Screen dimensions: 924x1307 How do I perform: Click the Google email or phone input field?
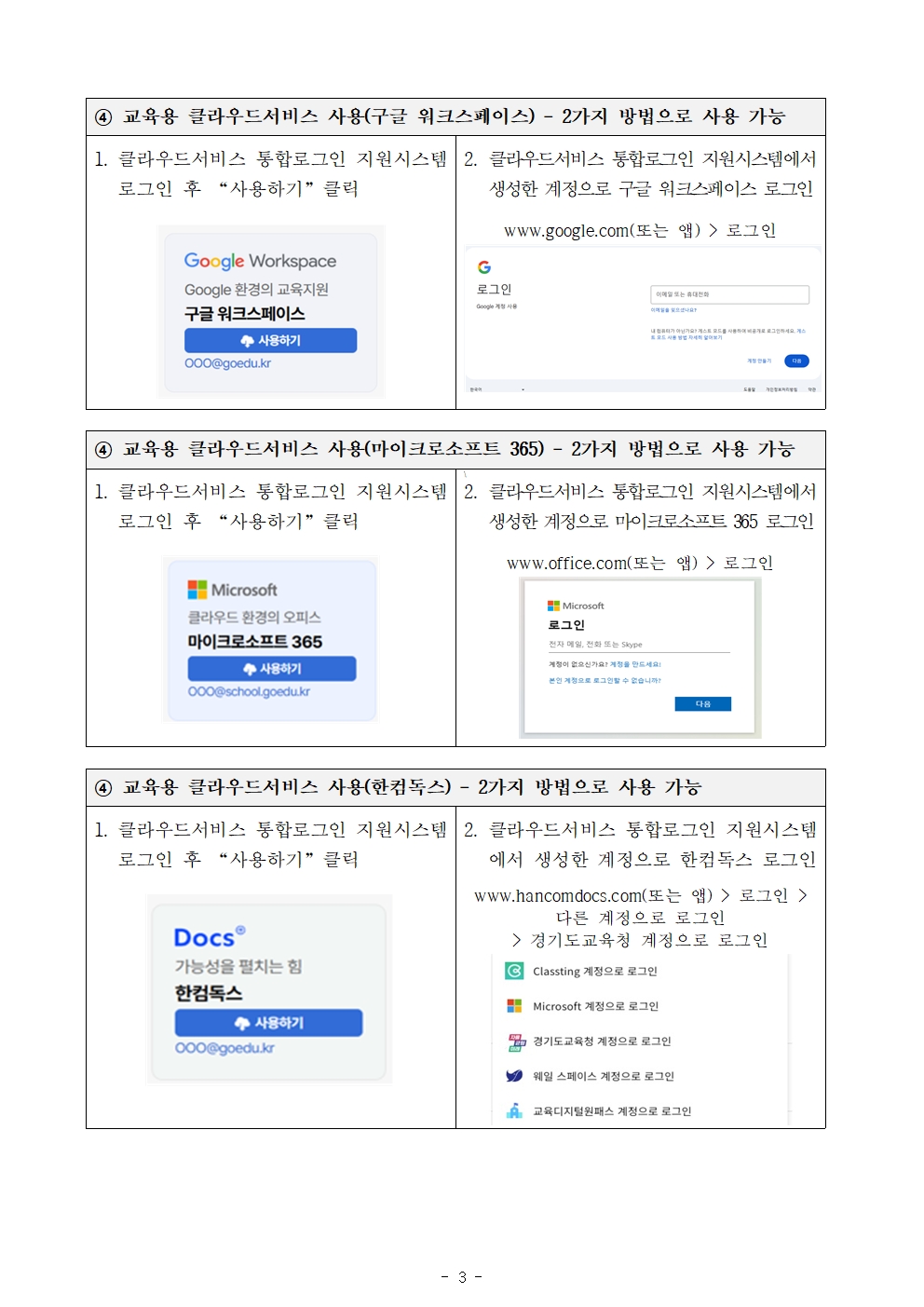coord(729,294)
